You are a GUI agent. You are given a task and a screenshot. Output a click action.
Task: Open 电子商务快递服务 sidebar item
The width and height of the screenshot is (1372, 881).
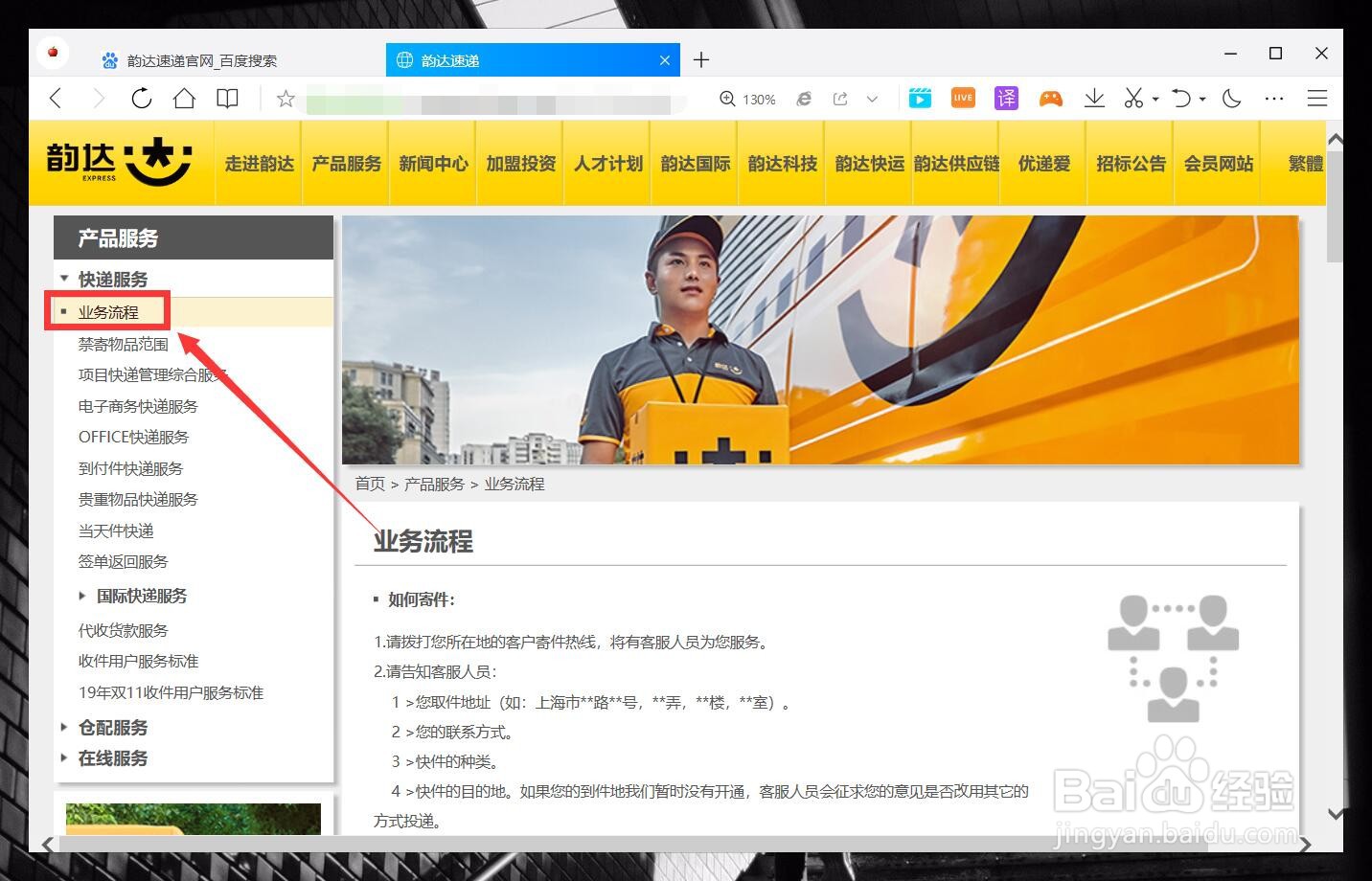(138, 406)
